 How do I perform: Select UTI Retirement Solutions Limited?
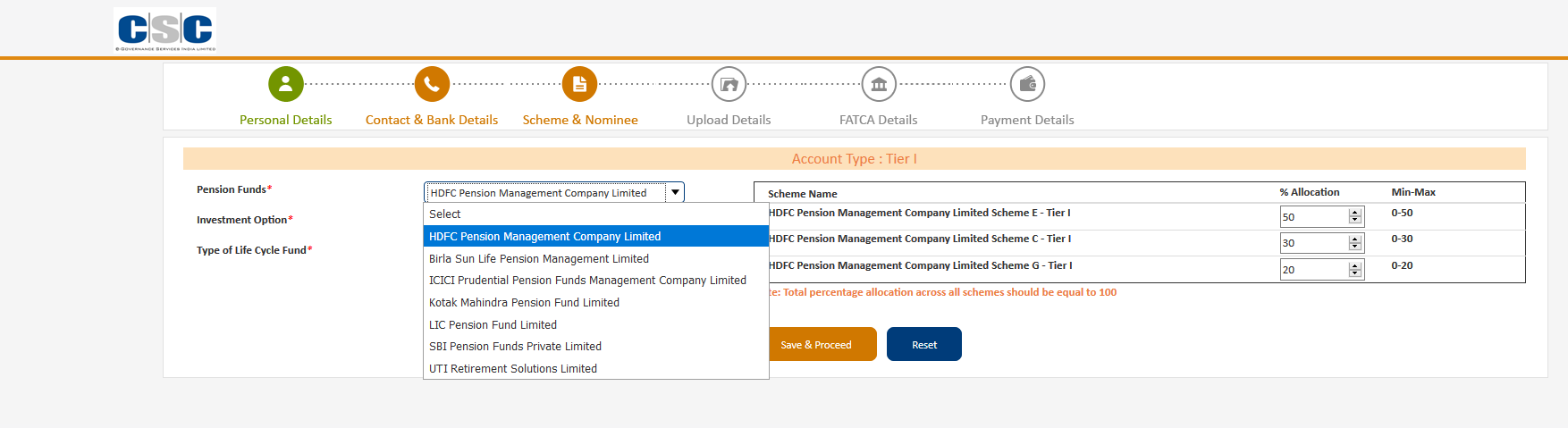pyautogui.click(x=596, y=368)
